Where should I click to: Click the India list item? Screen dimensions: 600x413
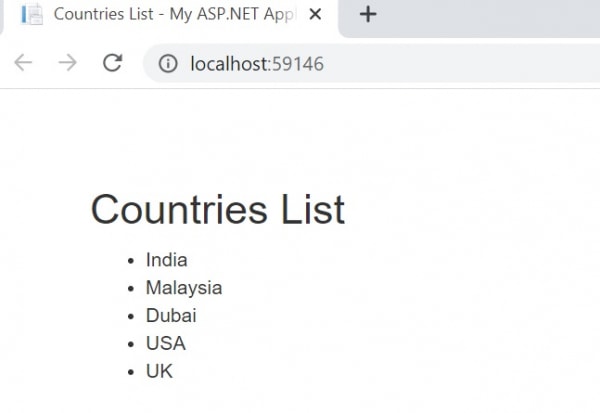click(166, 260)
